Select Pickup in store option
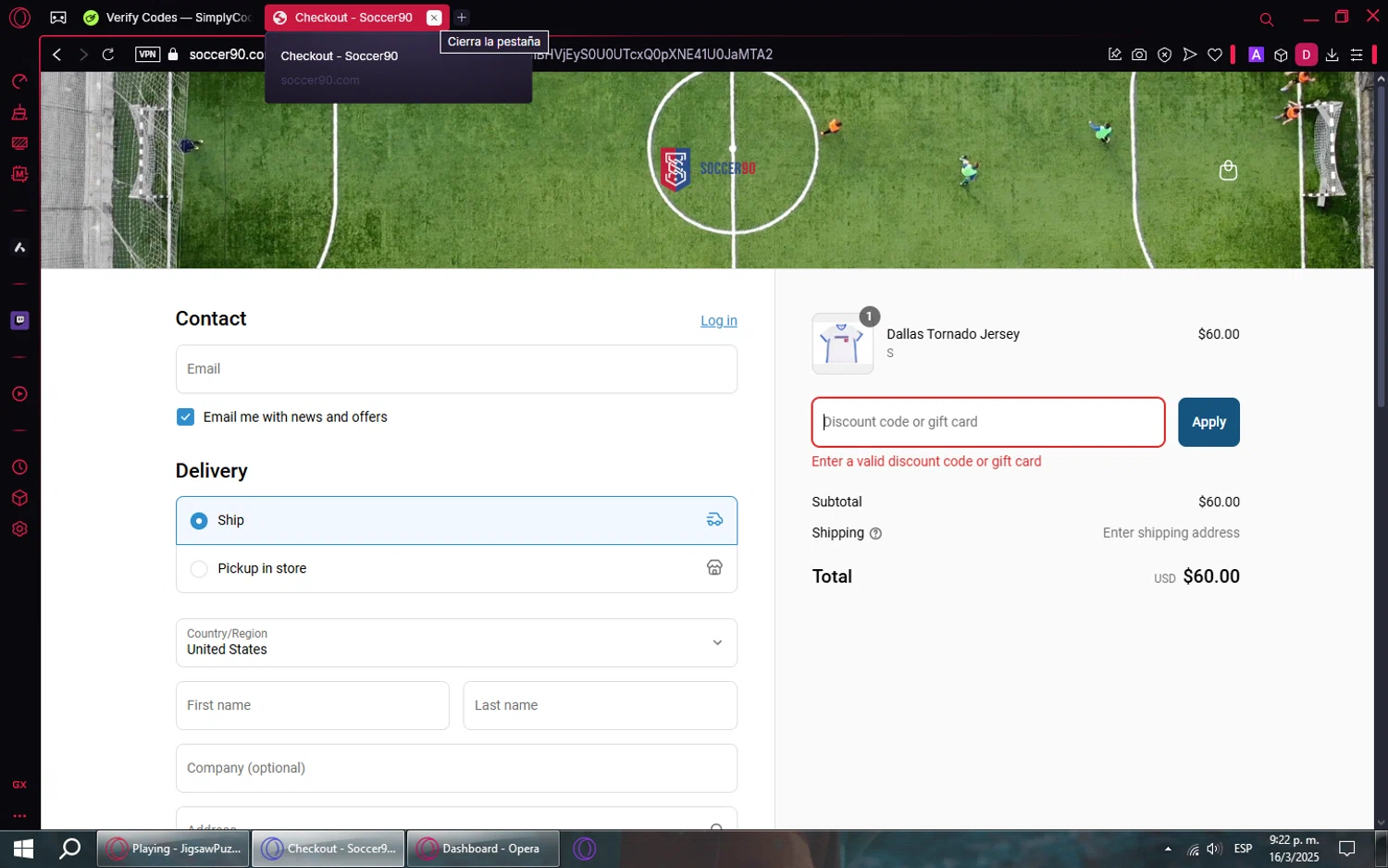1388x868 pixels. click(x=456, y=568)
